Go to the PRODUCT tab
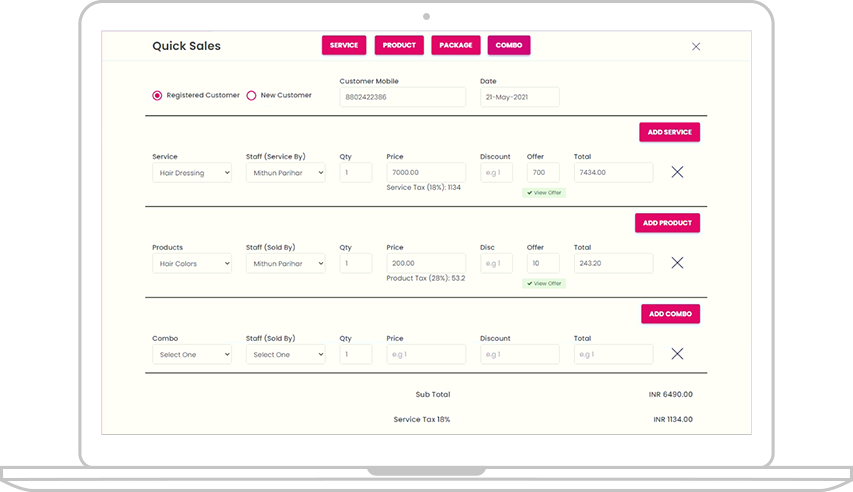The image size is (853, 492). tap(399, 45)
